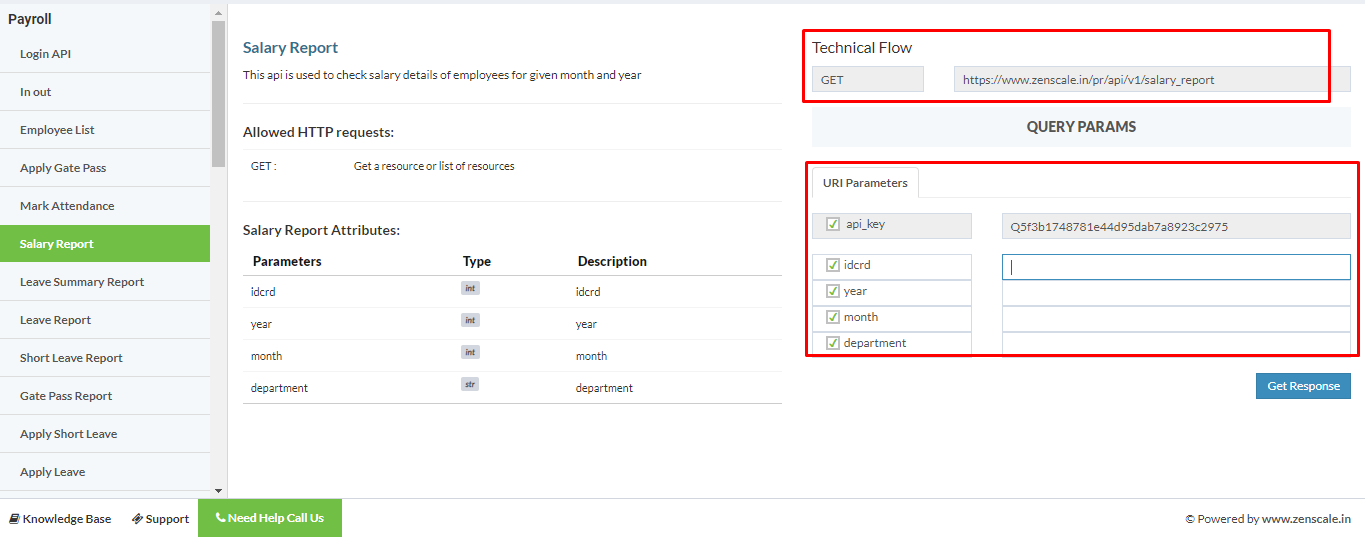Image resolution: width=1365 pixels, height=537 pixels.
Task: Open the Login API sidebar item
Action: coord(105,54)
